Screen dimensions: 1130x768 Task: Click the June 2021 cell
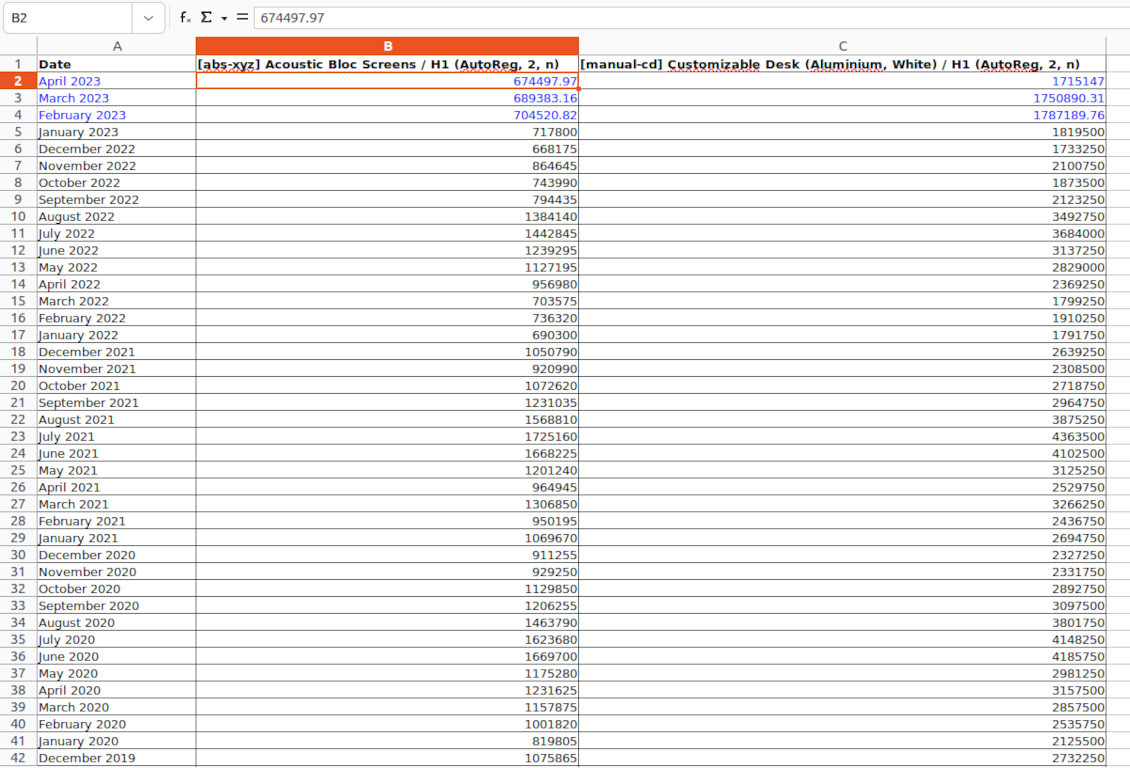[117, 453]
